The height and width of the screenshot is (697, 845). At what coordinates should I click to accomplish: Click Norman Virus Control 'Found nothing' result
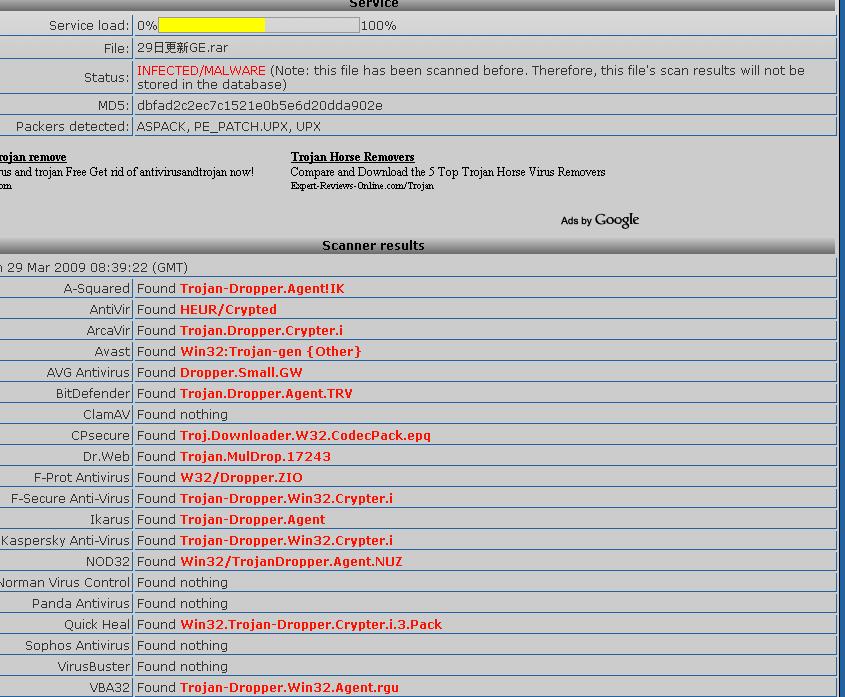pos(182,583)
